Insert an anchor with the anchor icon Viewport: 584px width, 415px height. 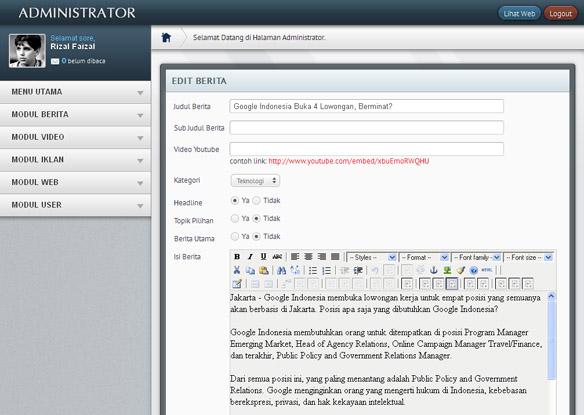pos(434,270)
